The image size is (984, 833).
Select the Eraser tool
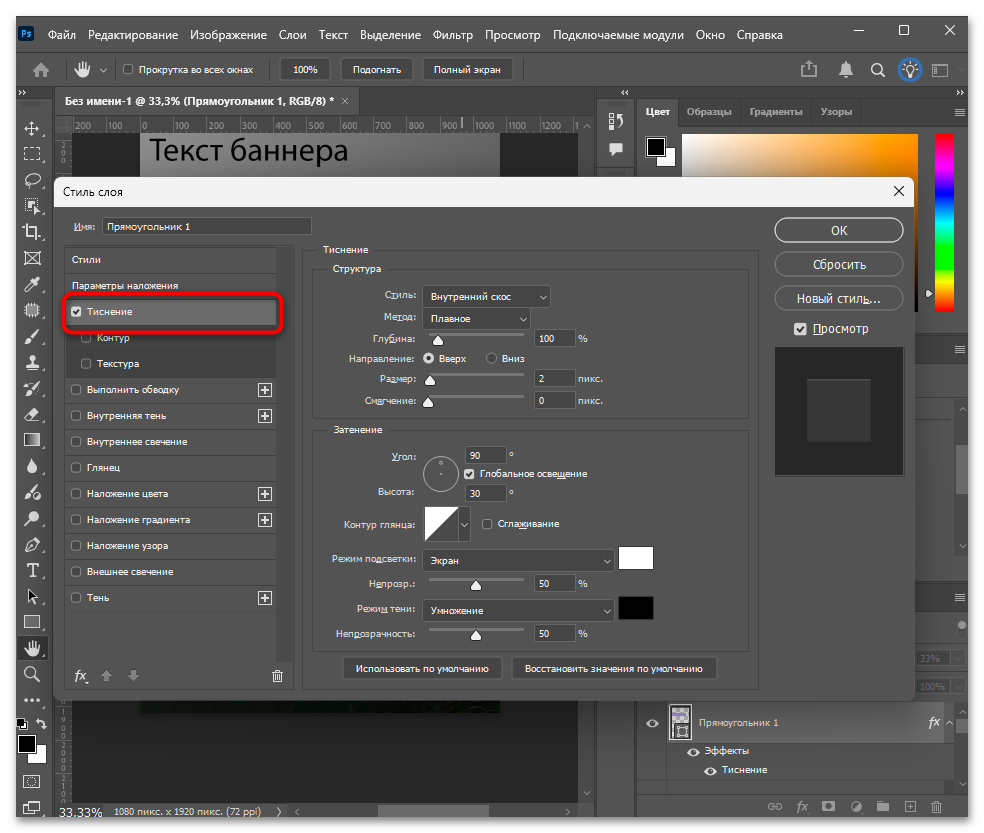(31, 414)
